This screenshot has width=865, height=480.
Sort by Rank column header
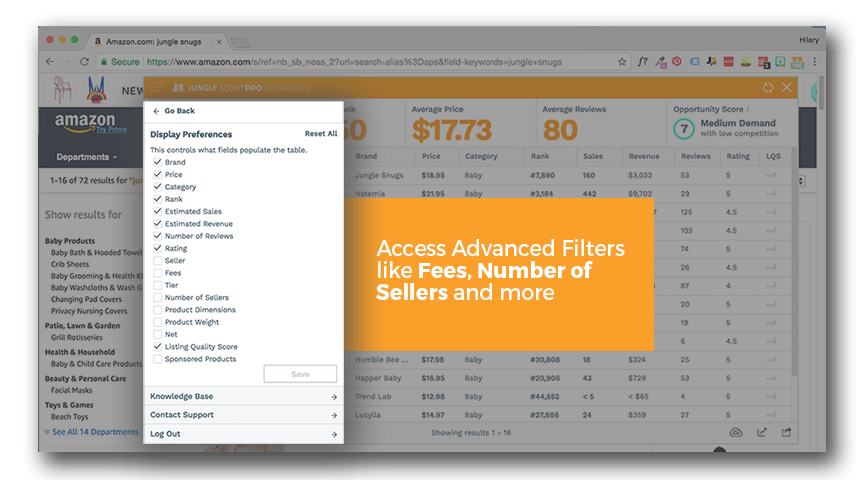[x=540, y=156]
